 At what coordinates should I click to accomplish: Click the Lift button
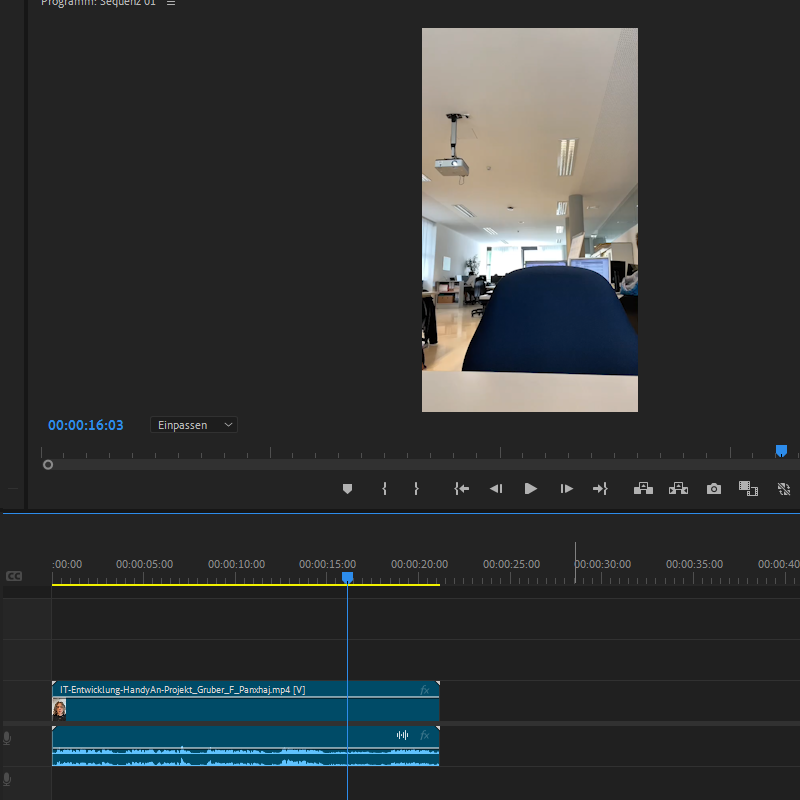click(x=643, y=489)
